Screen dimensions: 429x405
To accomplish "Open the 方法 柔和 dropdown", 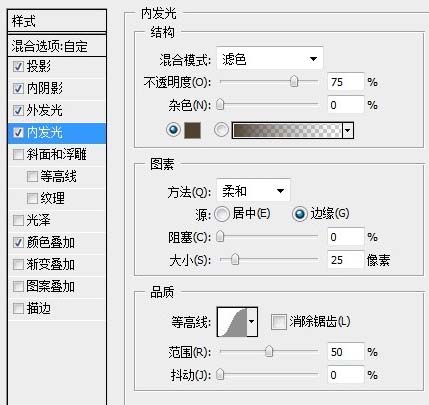I will tap(253, 191).
